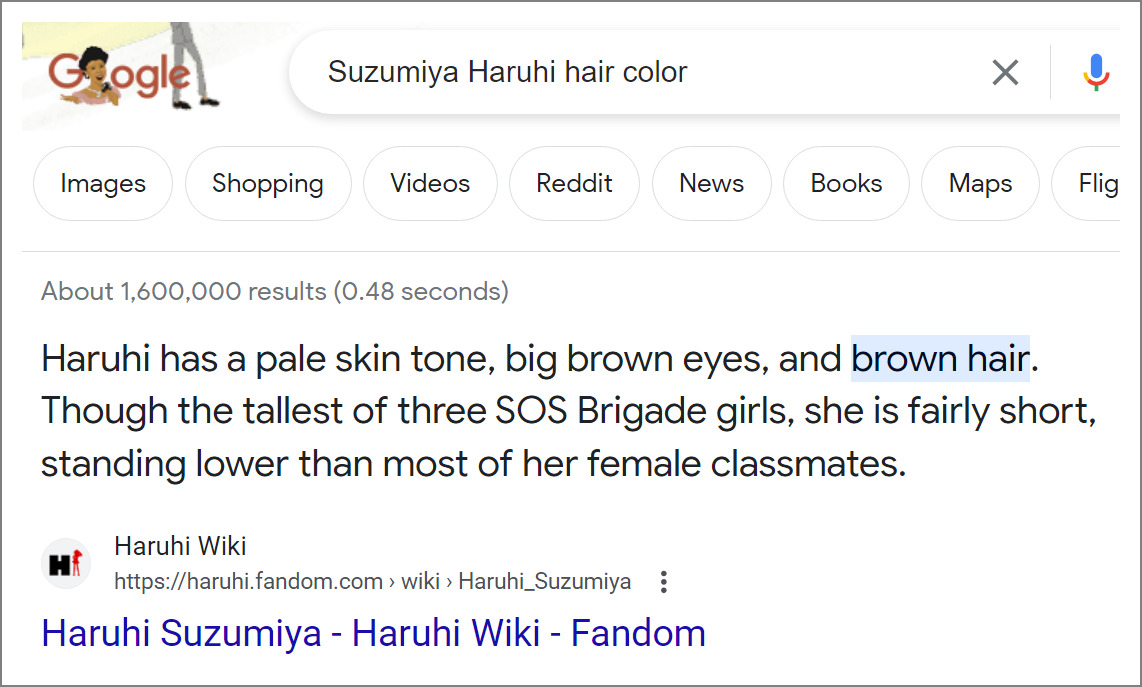The image size is (1142, 687).
Task: Select the Videos filter chip
Action: [x=430, y=184]
